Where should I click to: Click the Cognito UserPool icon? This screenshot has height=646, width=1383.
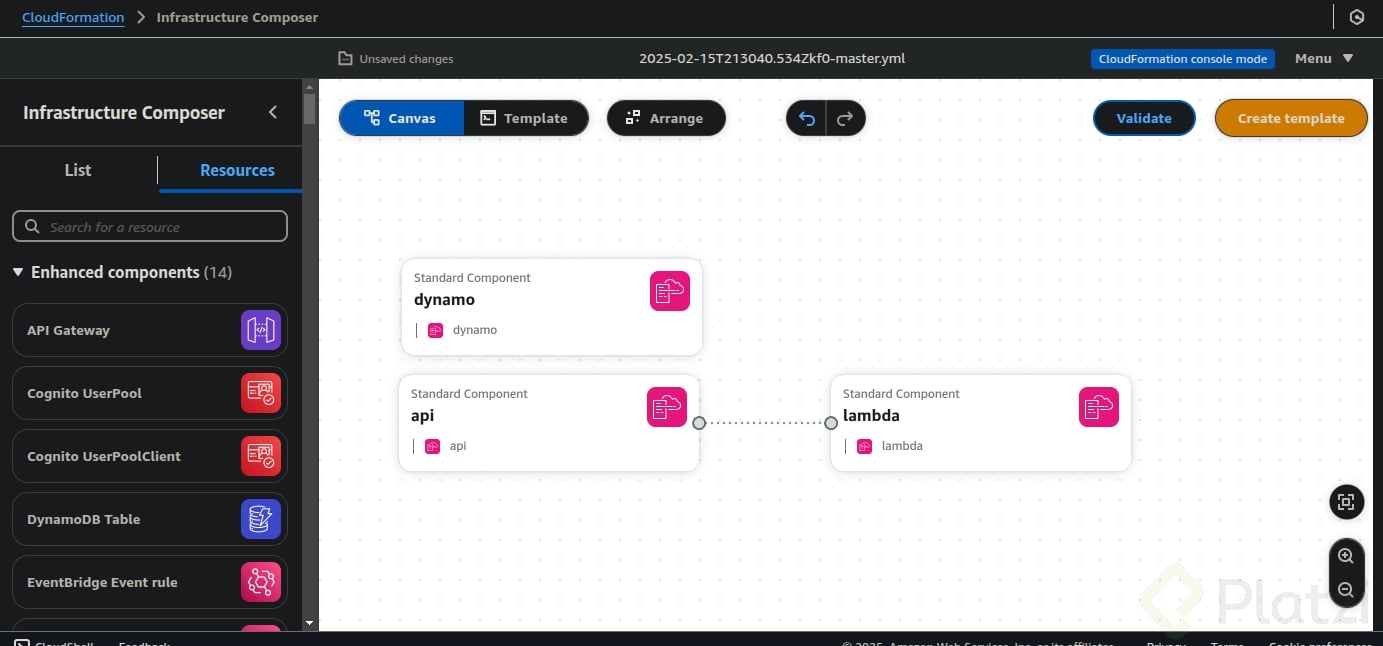click(x=261, y=393)
